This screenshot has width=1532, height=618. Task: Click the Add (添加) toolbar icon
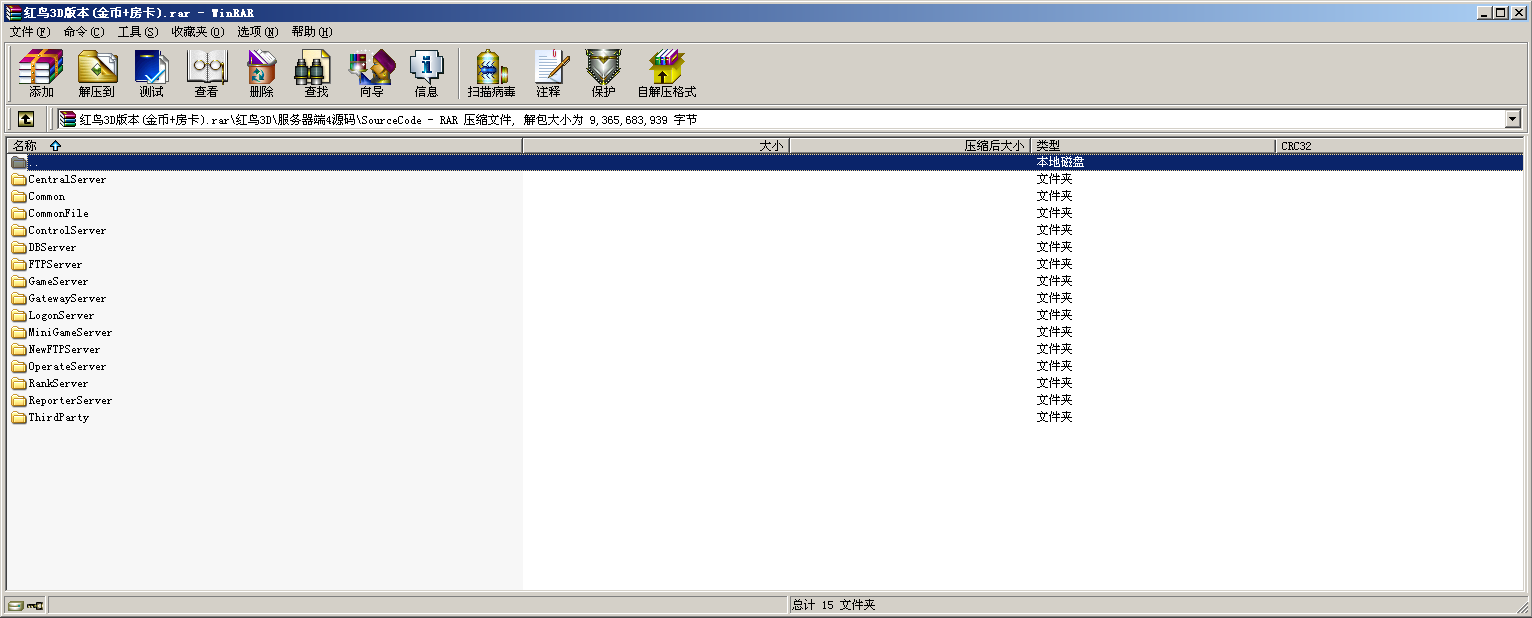point(41,74)
